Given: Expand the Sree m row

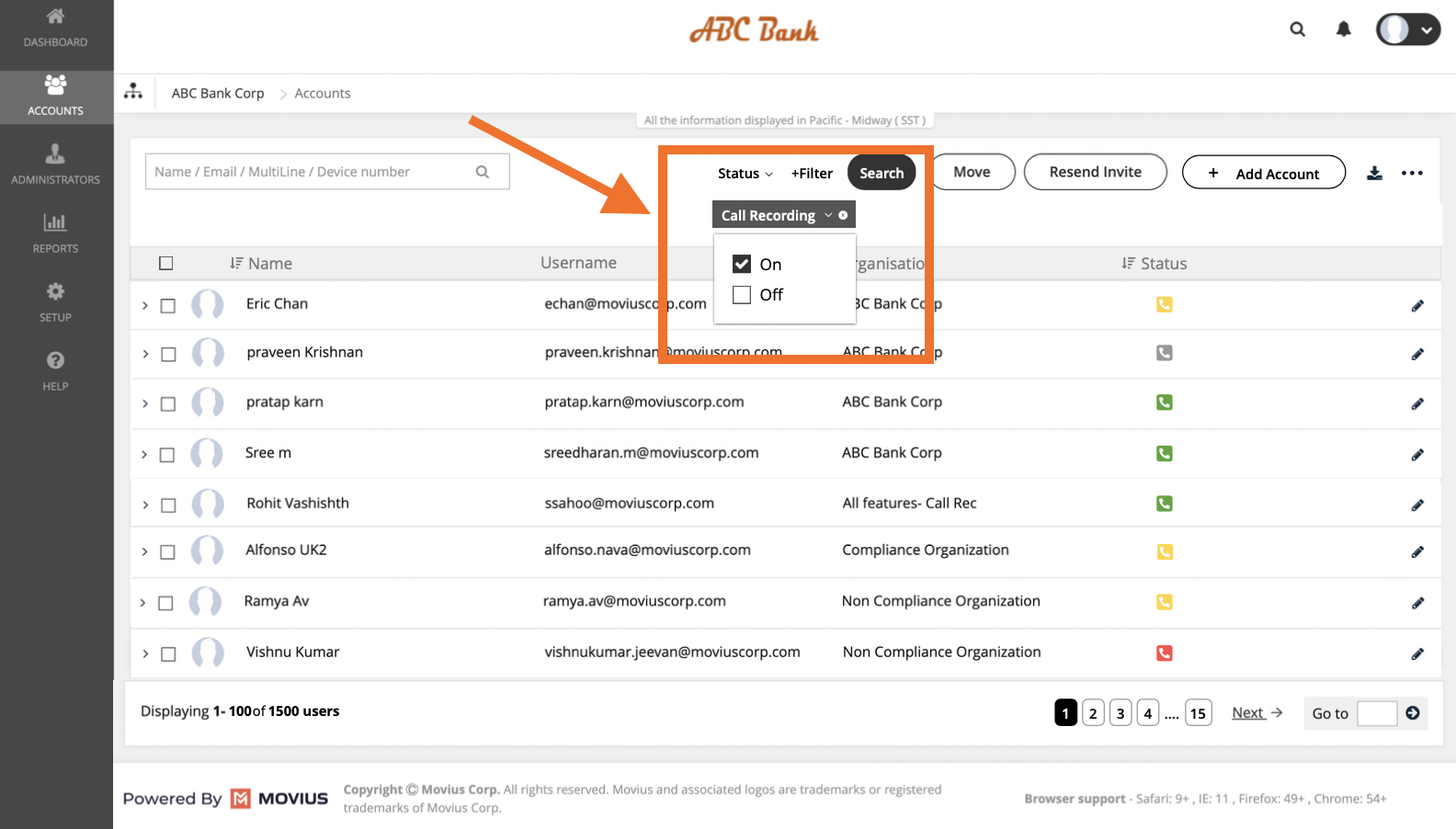Looking at the screenshot, I should (144, 454).
